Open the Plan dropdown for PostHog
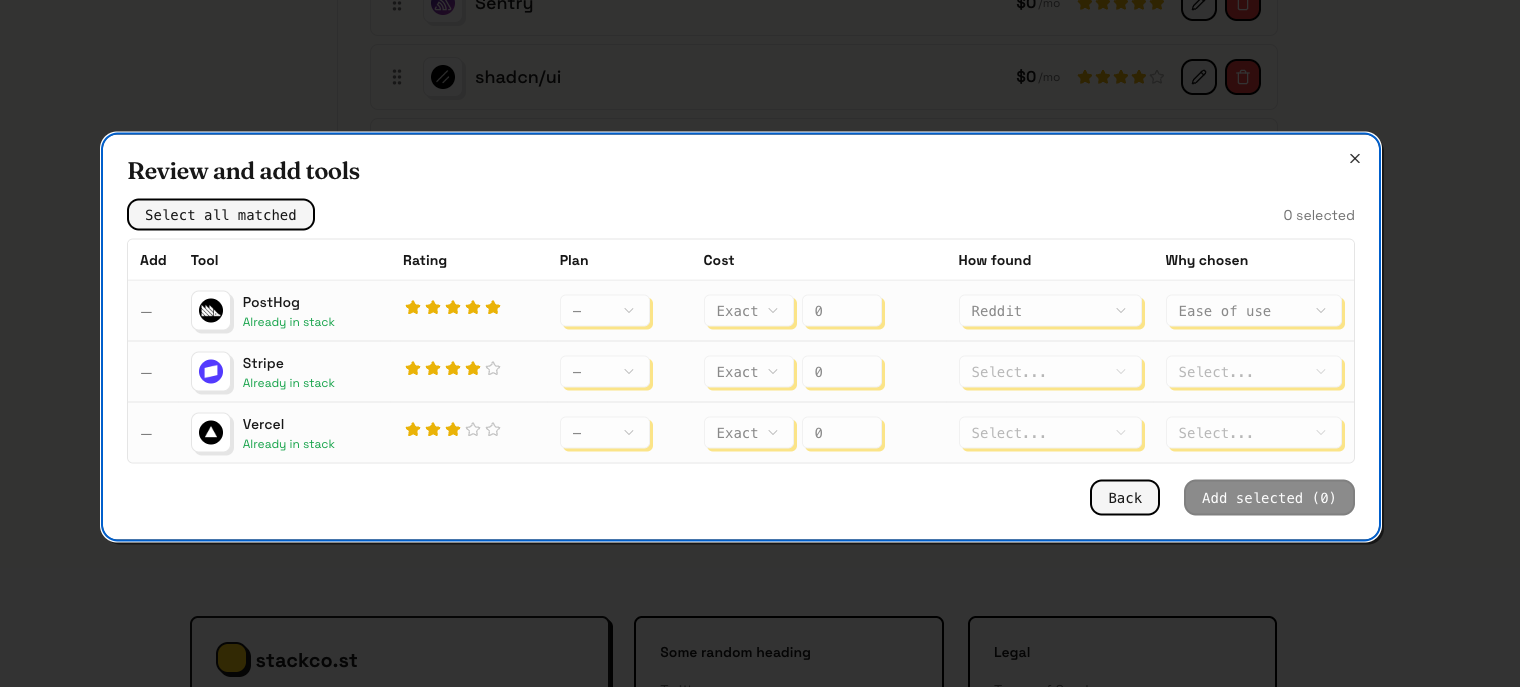Image resolution: width=1520 pixels, height=687 pixels. [x=604, y=311]
